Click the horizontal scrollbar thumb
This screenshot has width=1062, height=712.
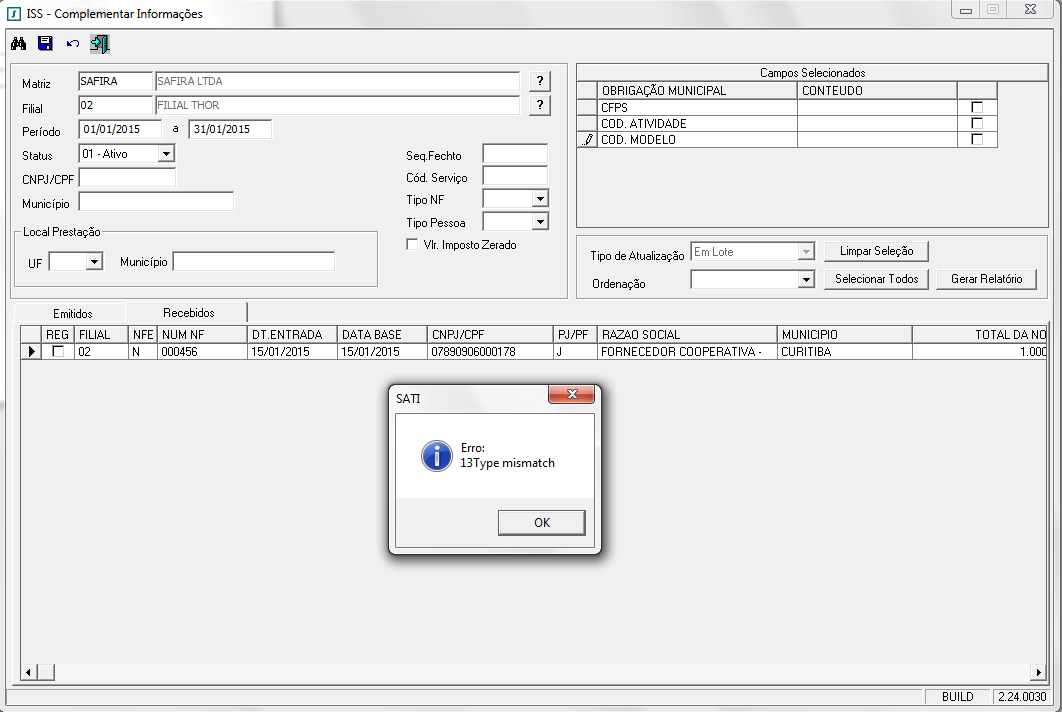point(45,673)
